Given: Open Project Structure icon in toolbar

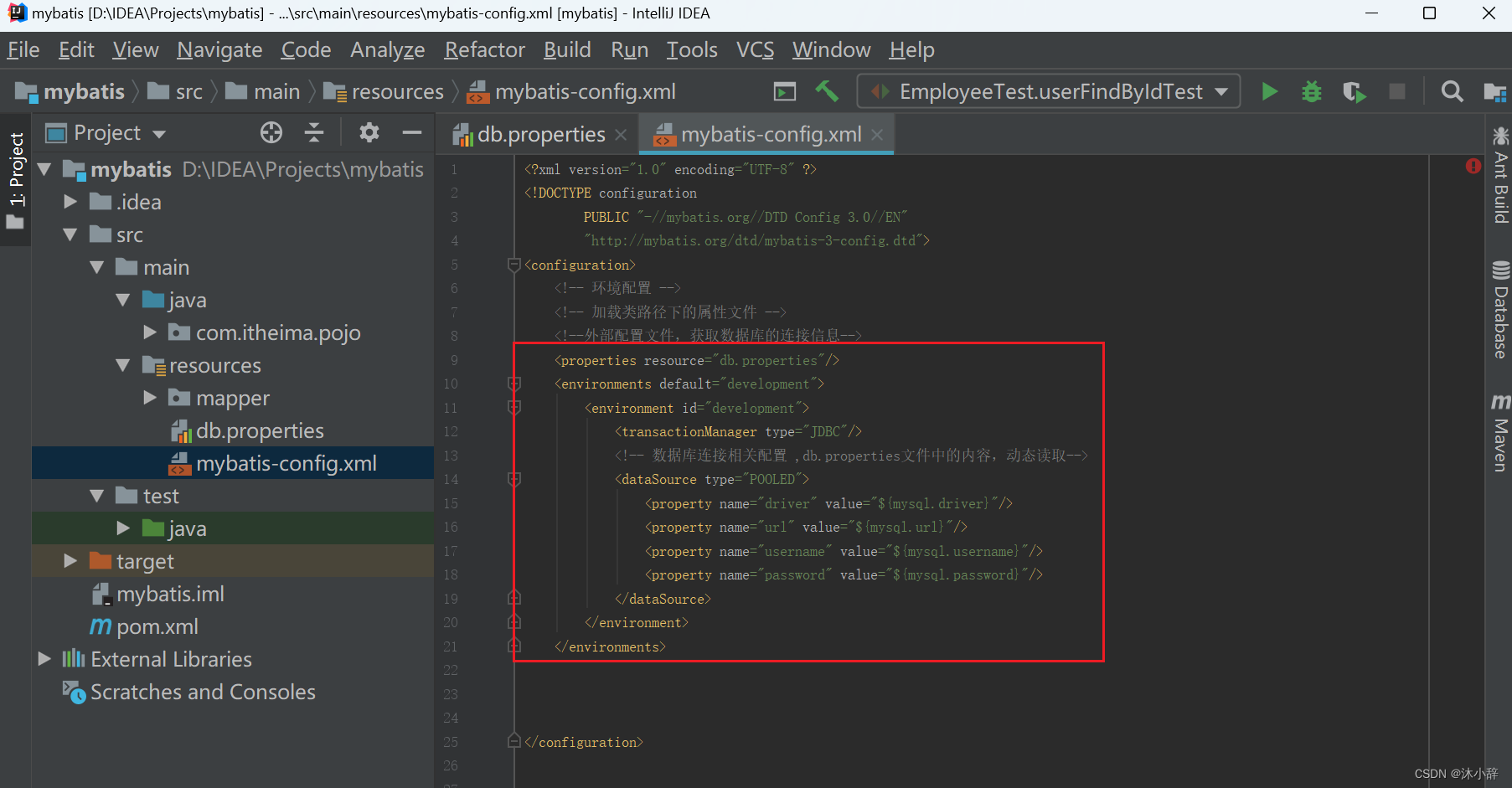Looking at the screenshot, I should coord(1495,91).
